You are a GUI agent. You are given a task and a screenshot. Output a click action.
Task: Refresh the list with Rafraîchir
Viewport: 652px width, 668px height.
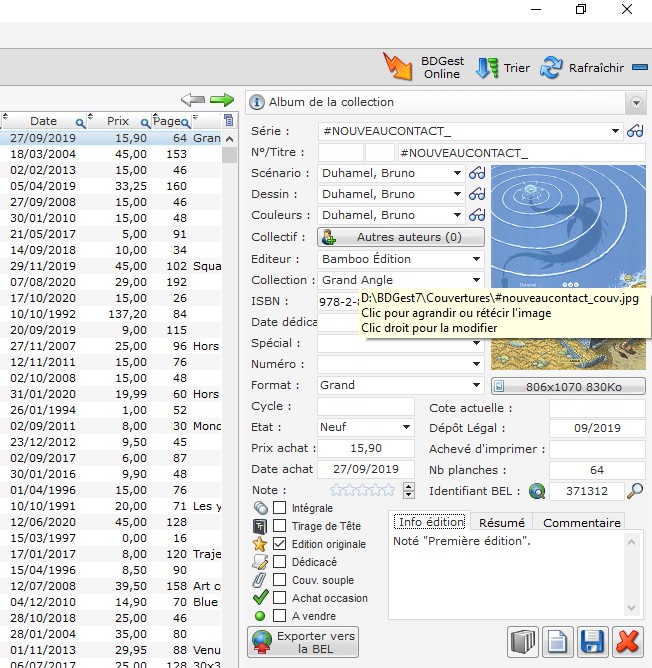[582, 68]
